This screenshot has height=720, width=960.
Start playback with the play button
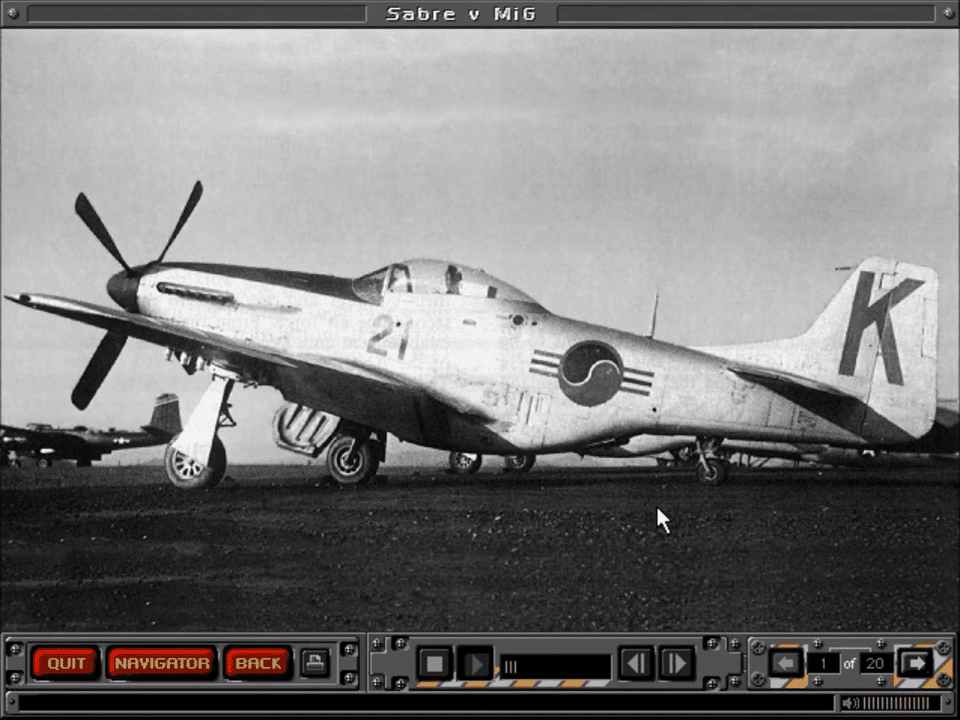click(475, 663)
